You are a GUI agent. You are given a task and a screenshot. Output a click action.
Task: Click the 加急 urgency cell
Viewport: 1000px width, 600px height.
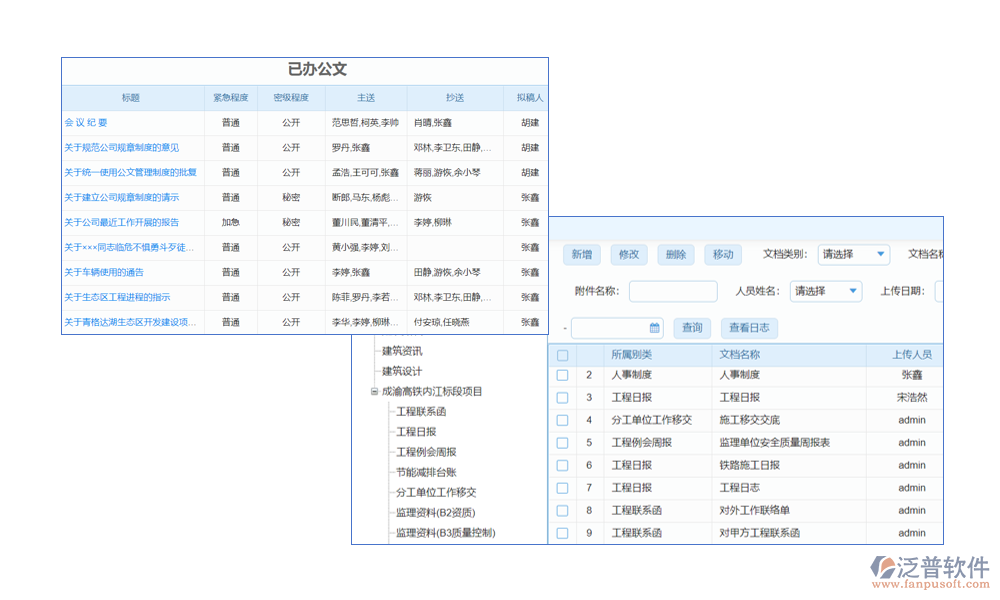[231, 222]
